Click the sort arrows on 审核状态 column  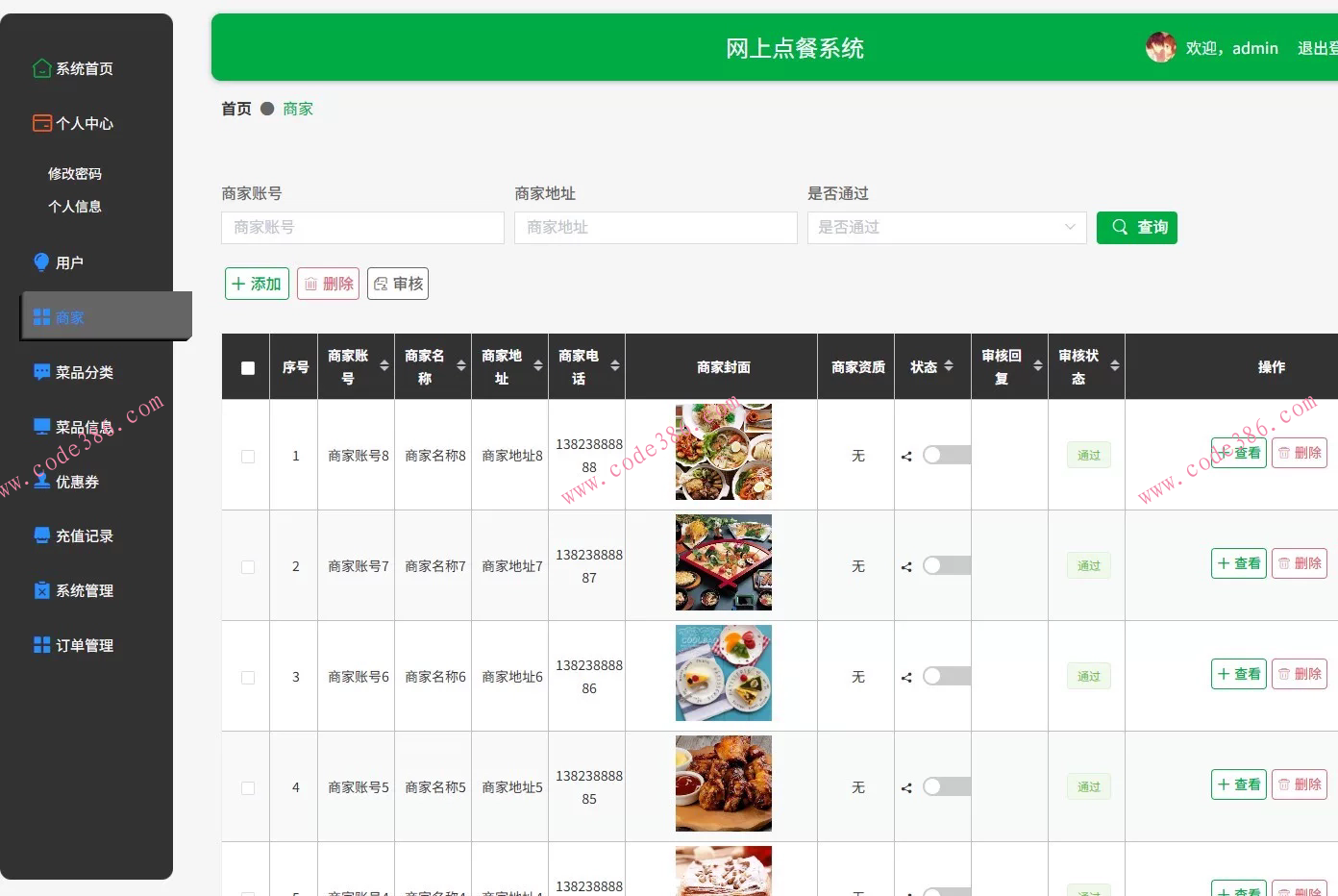tap(1113, 365)
